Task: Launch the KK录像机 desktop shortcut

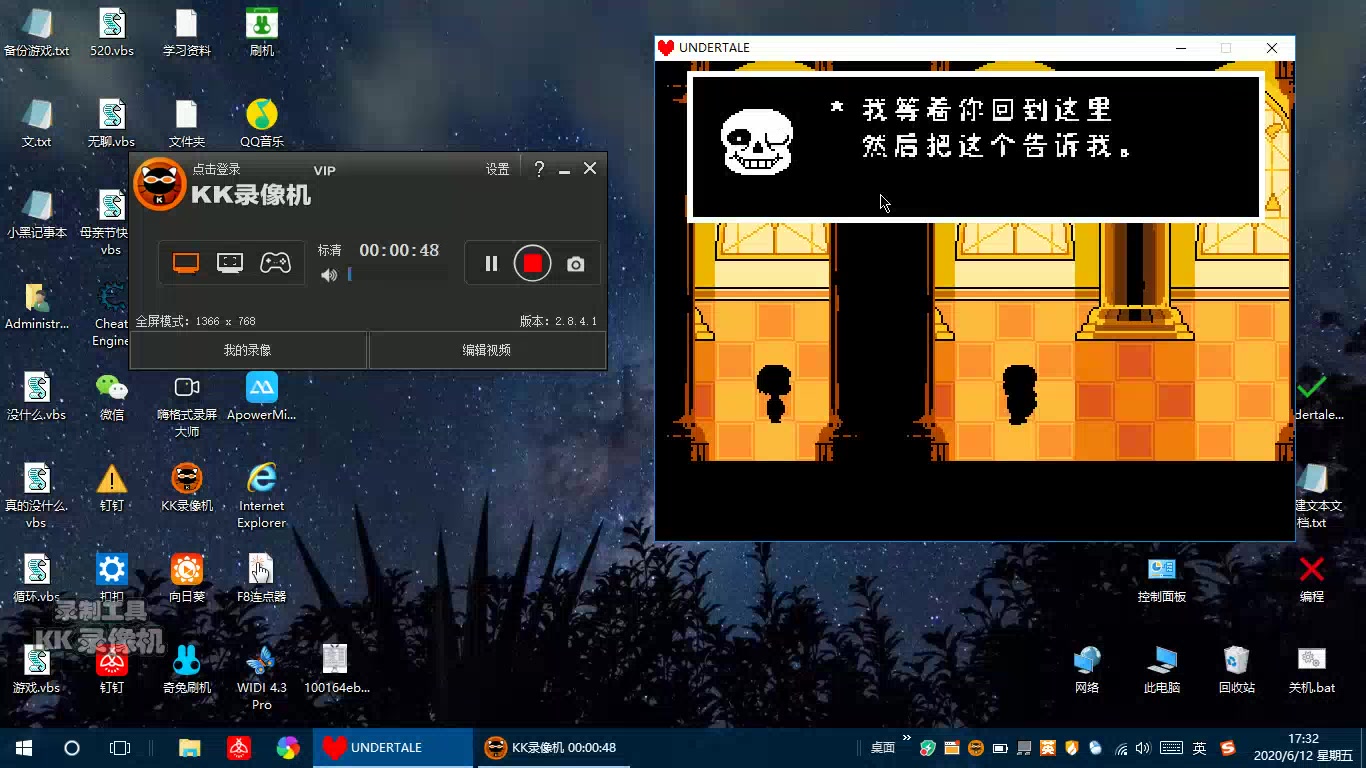Action: (187, 488)
